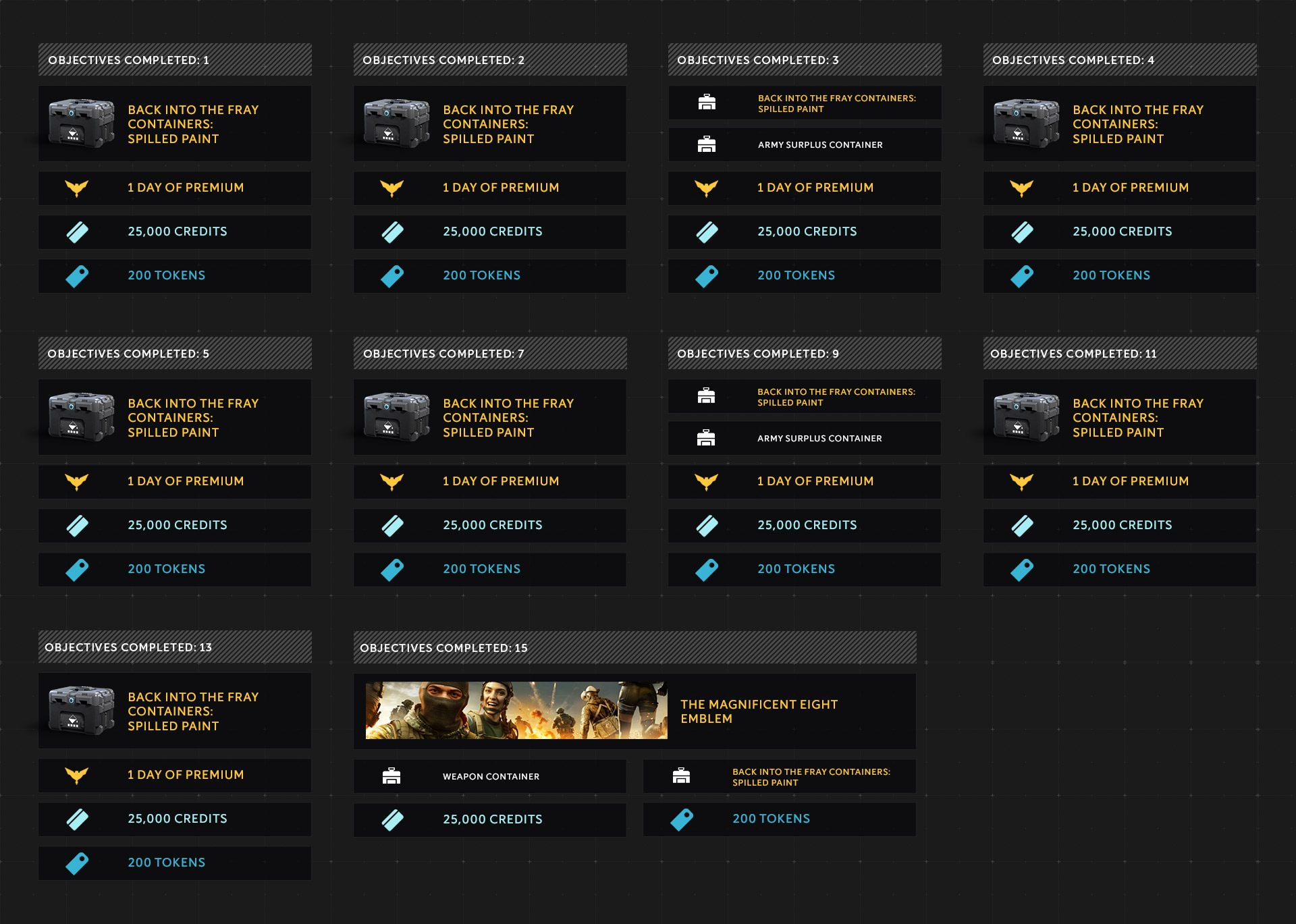Click the token tag icon under Objectives Completed: 5
This screenshot has height=924, width=1296.
tap(77, 570)
